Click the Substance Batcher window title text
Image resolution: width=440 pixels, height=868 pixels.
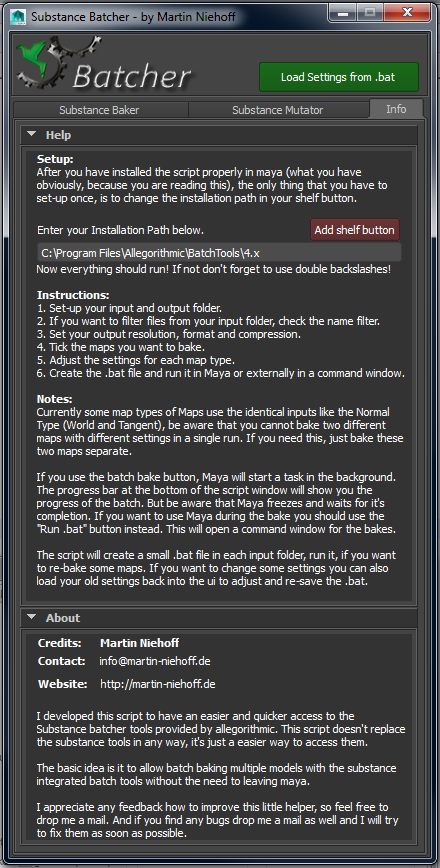[x=133, y=17]
